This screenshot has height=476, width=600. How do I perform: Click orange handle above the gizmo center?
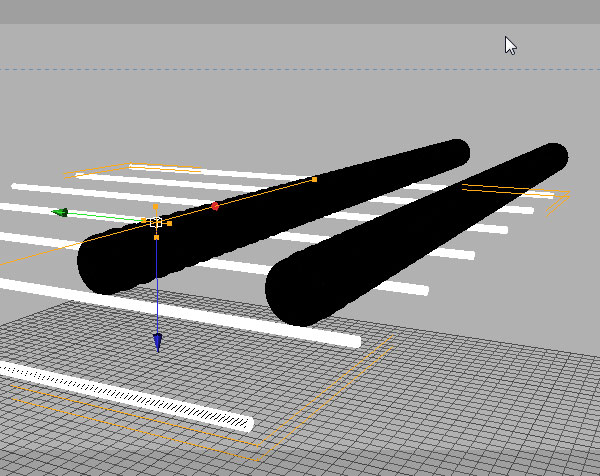155,207
